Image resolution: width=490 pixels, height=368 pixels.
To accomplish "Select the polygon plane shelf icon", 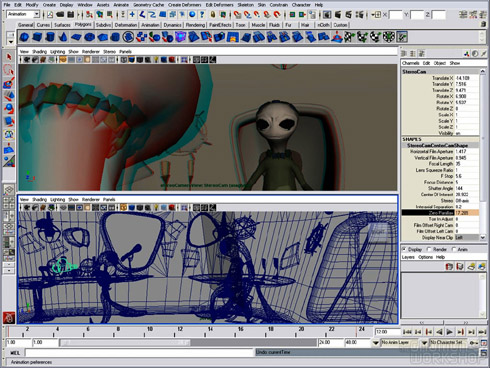I will 76,37.
